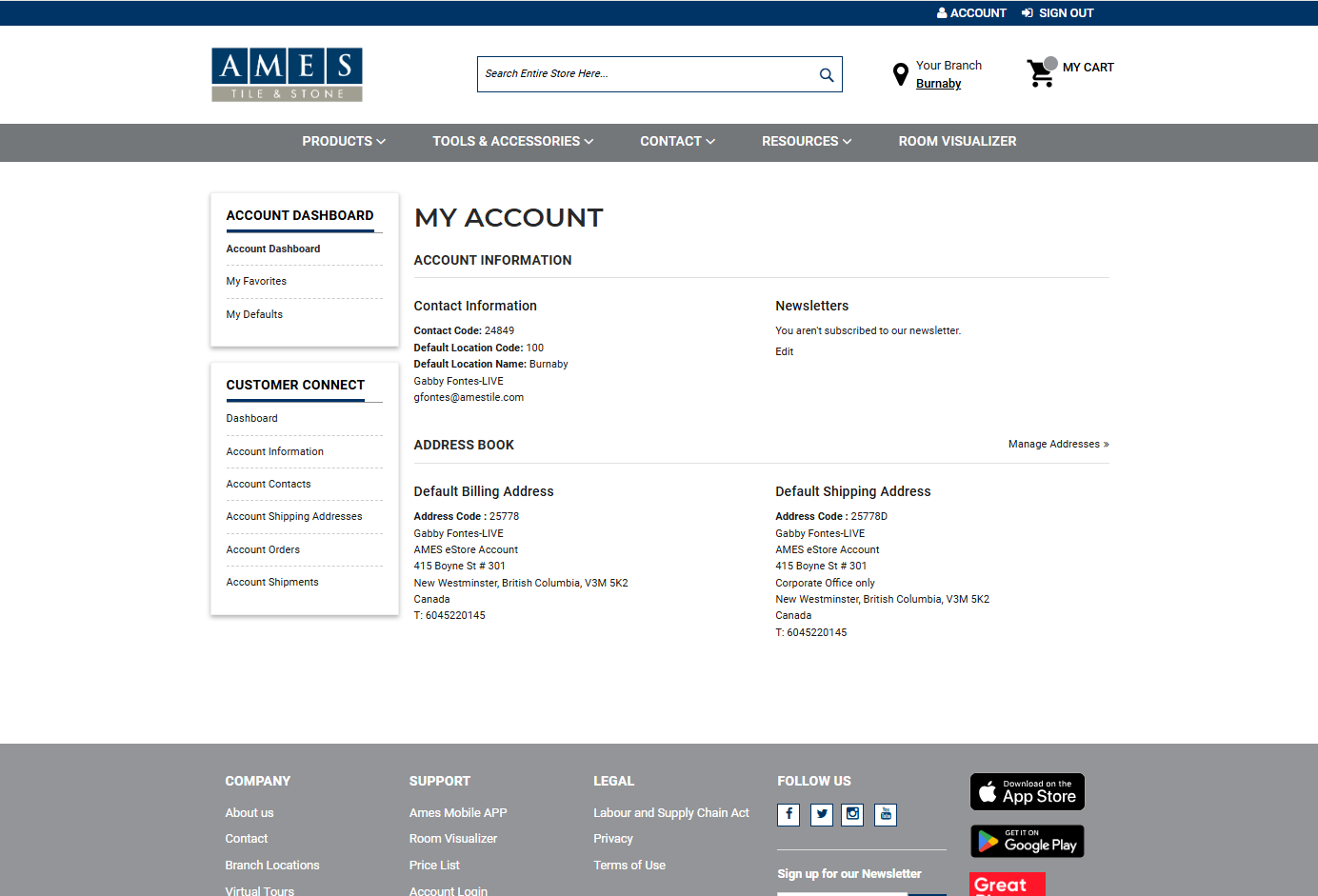Expand the RESOURCES dropdown menu
Image resolution: width=1318 pixels, height=896 pixels.
point(806,141)
